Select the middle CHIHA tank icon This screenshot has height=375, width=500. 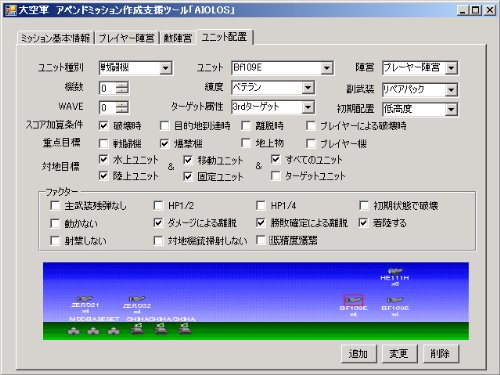(161, 330)
